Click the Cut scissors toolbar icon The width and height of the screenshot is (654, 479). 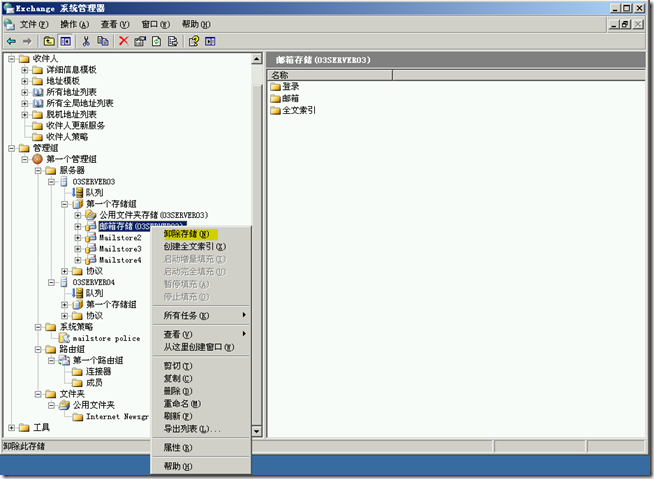pyautogui.click(x=86, y=41)
